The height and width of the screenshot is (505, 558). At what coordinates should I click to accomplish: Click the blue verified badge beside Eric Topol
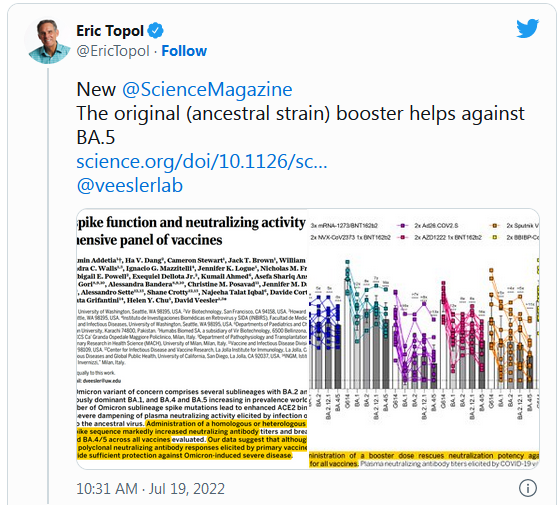tap(156, 31)
